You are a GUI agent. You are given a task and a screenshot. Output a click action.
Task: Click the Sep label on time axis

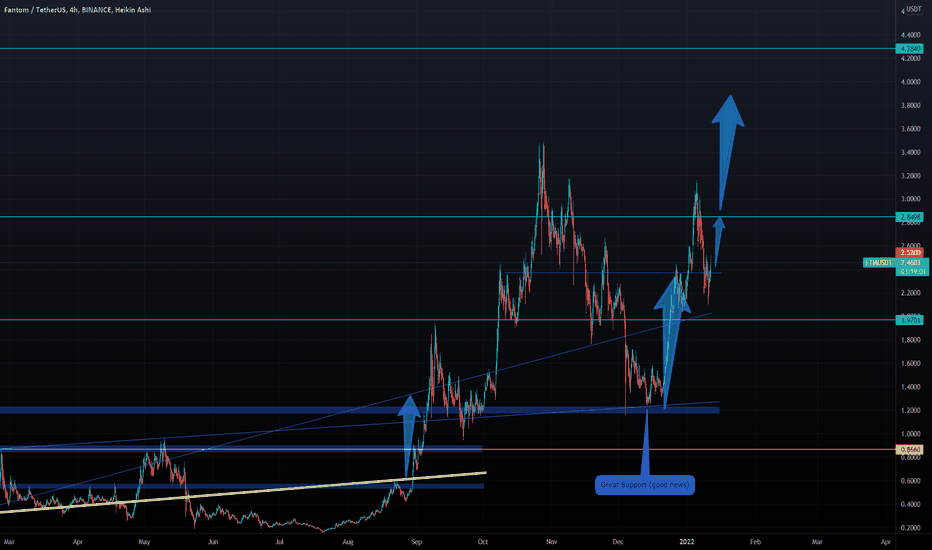417,542
